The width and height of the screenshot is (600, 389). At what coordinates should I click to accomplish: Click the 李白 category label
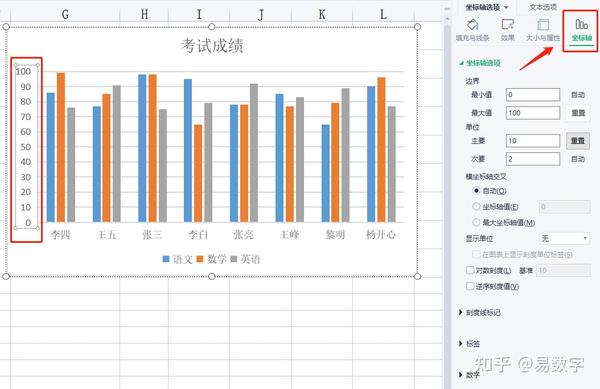[198, 234]
